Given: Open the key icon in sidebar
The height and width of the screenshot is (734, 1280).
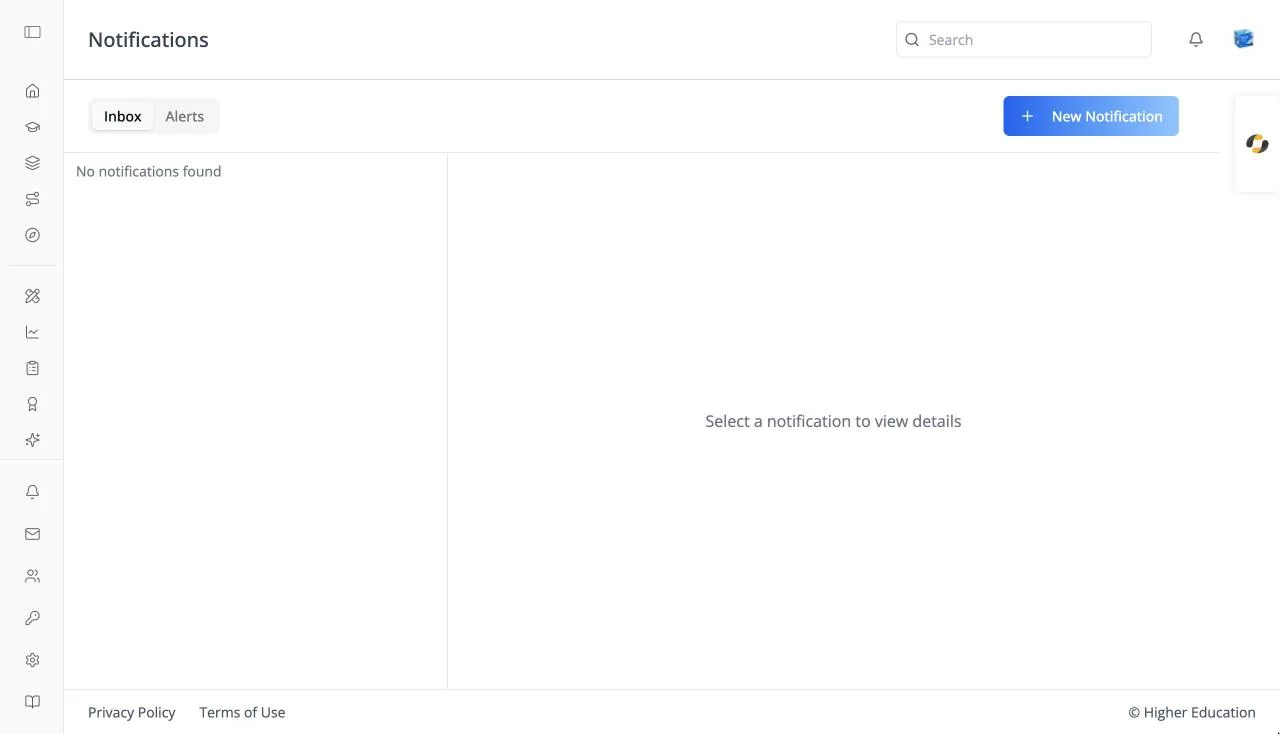Looking at the screenshot, I should (32, 618).
